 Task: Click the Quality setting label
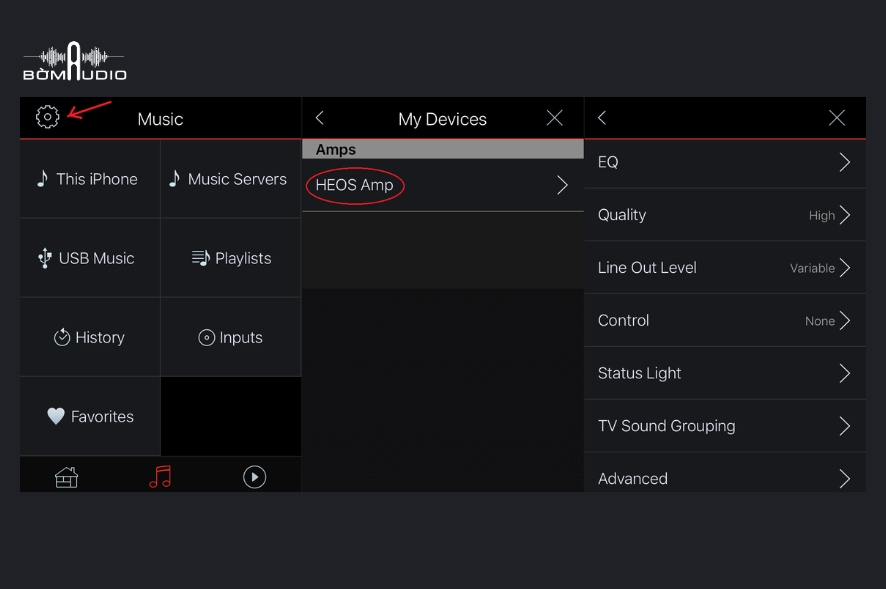pos(622,215)
